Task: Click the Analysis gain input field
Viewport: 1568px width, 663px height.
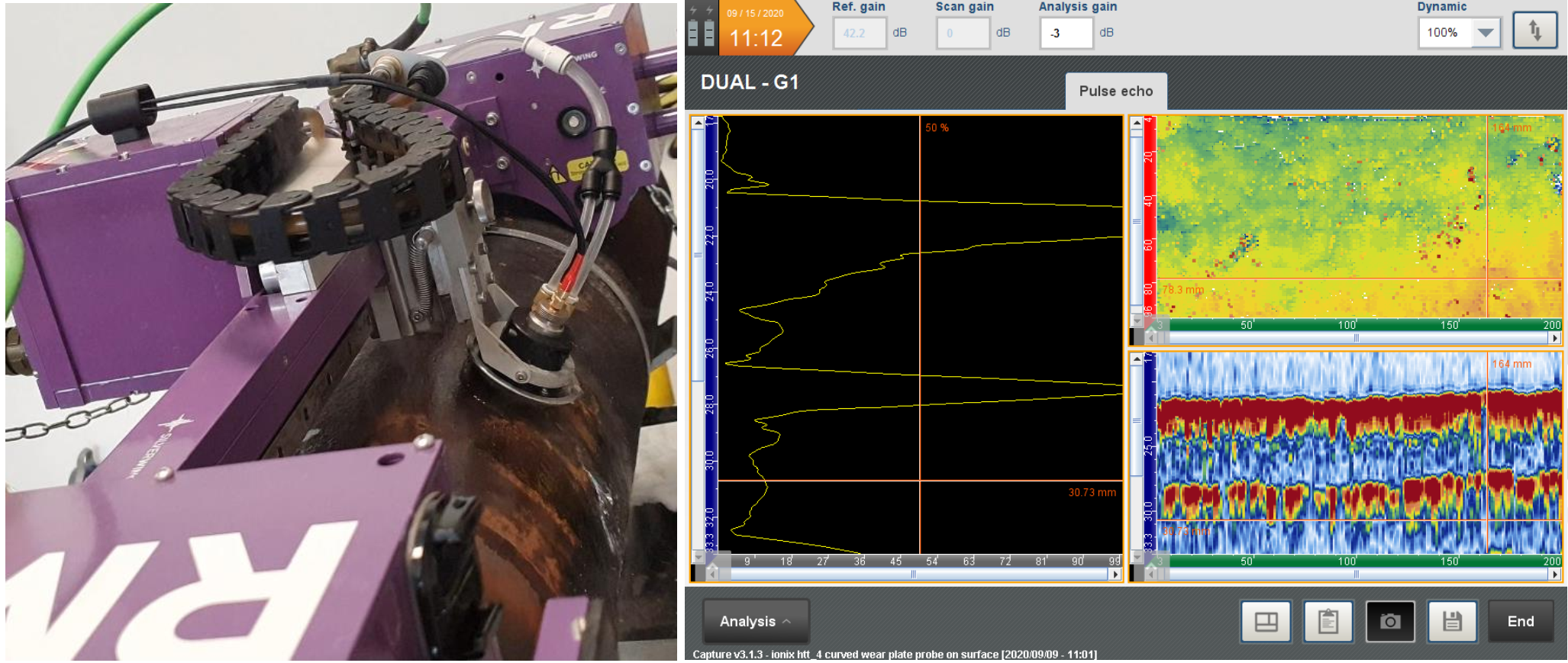Action: 1066,33
